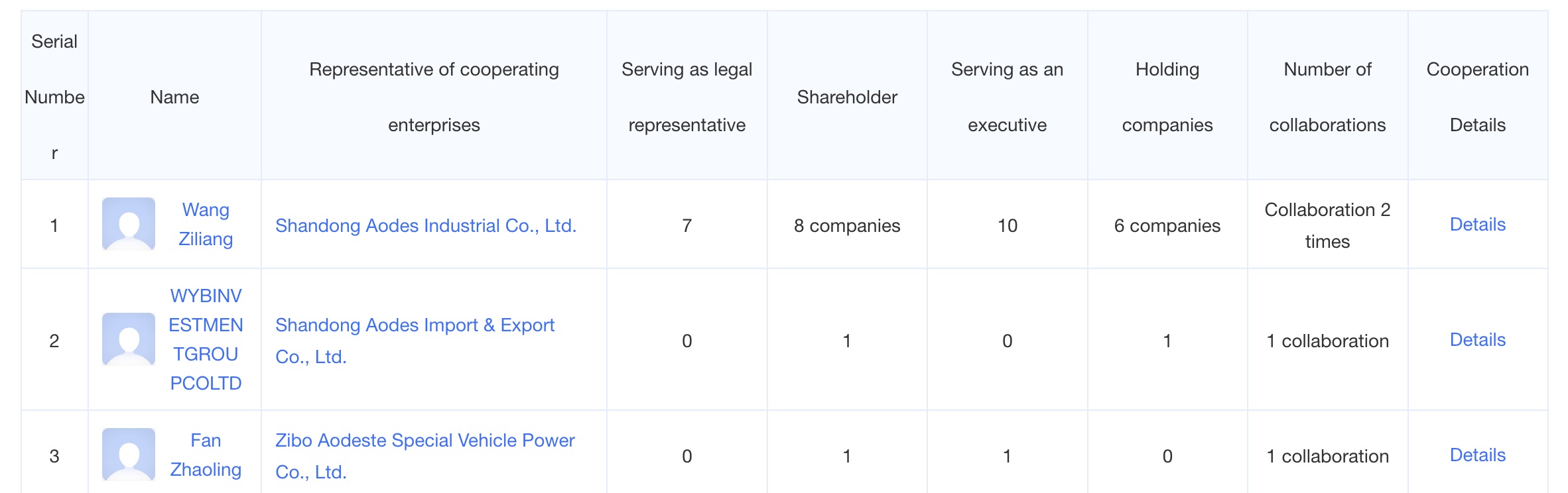The width and height of the screenshot is (1568, 493).
Task: Open Fan Zhaoling's profile link
Action: coord(206,455)
